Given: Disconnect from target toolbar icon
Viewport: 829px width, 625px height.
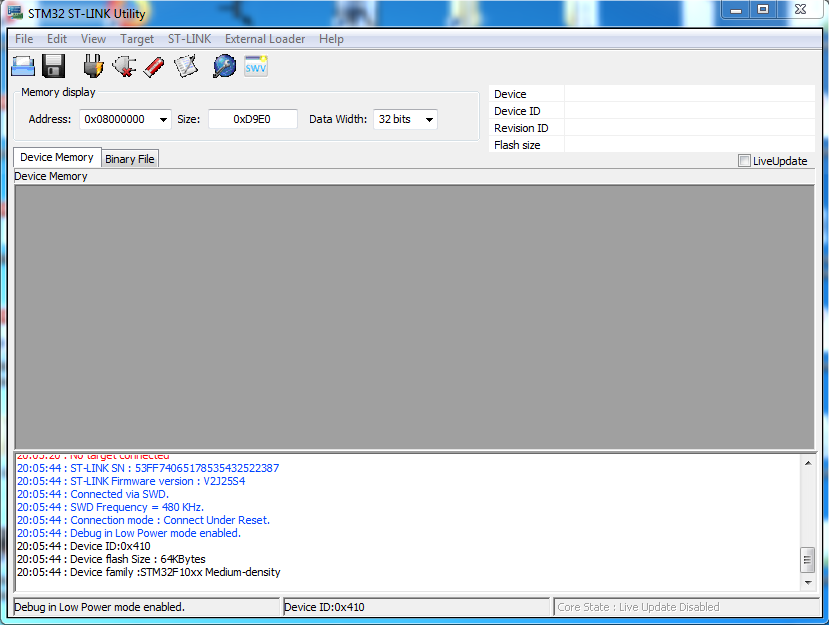Looking at the screenshot, I should point(124,67).
